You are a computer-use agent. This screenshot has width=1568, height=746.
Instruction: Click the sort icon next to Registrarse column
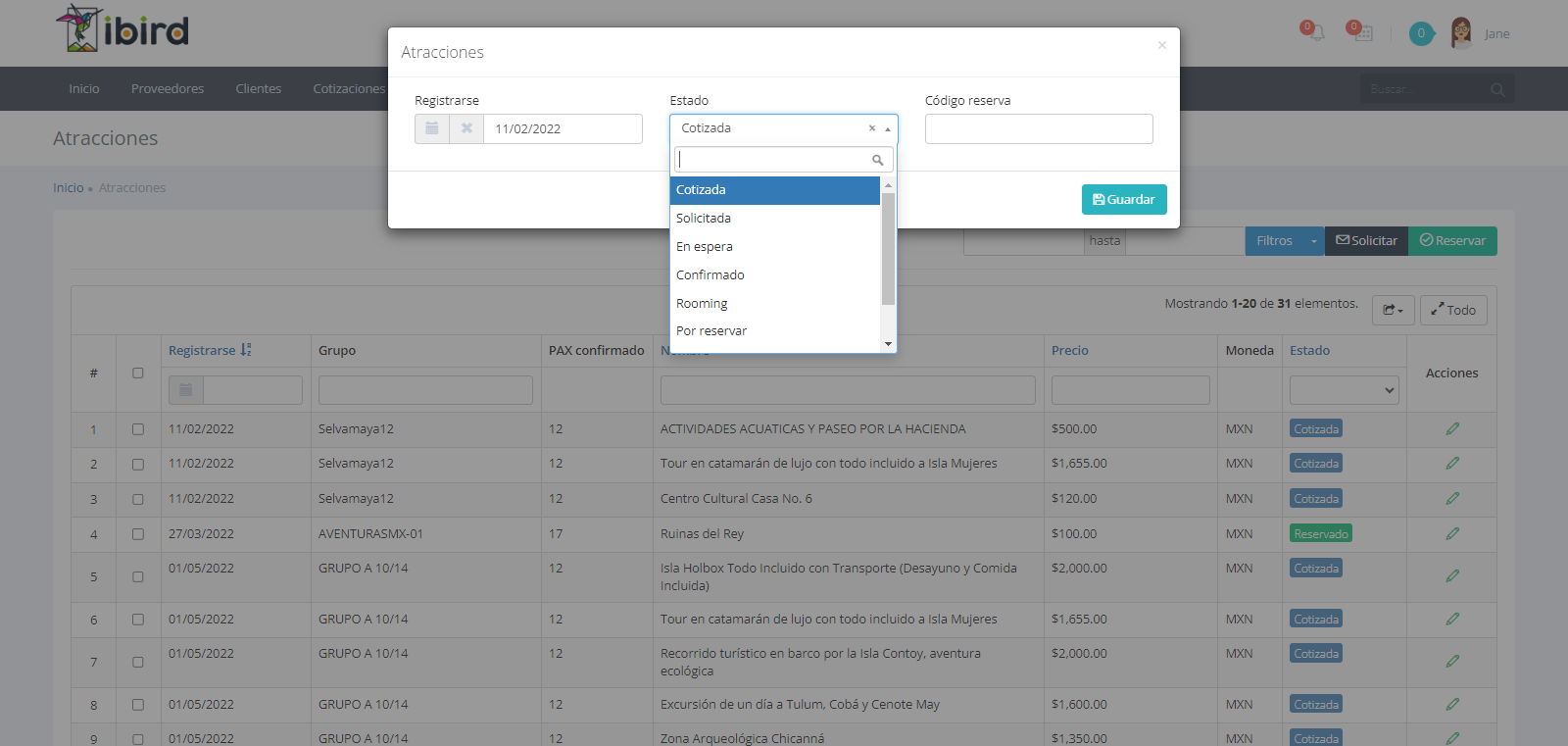point(246,350)
